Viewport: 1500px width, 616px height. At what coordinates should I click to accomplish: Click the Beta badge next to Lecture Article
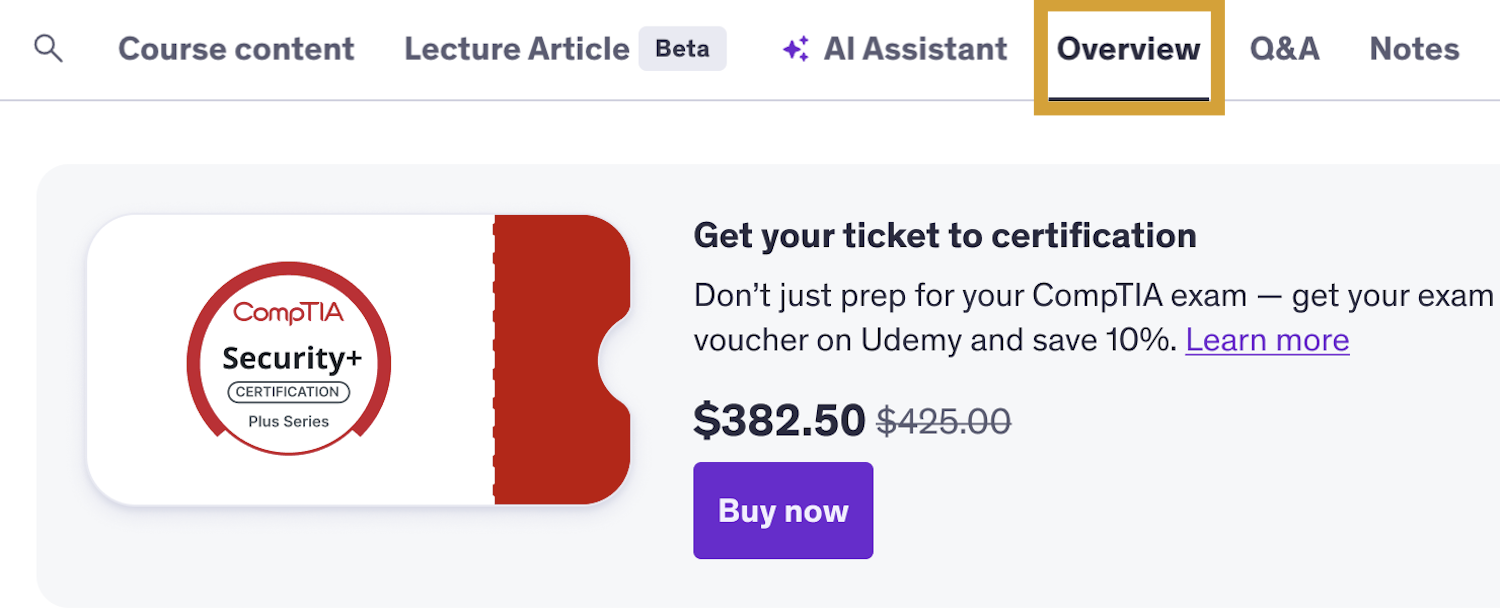tap(682, 48)
